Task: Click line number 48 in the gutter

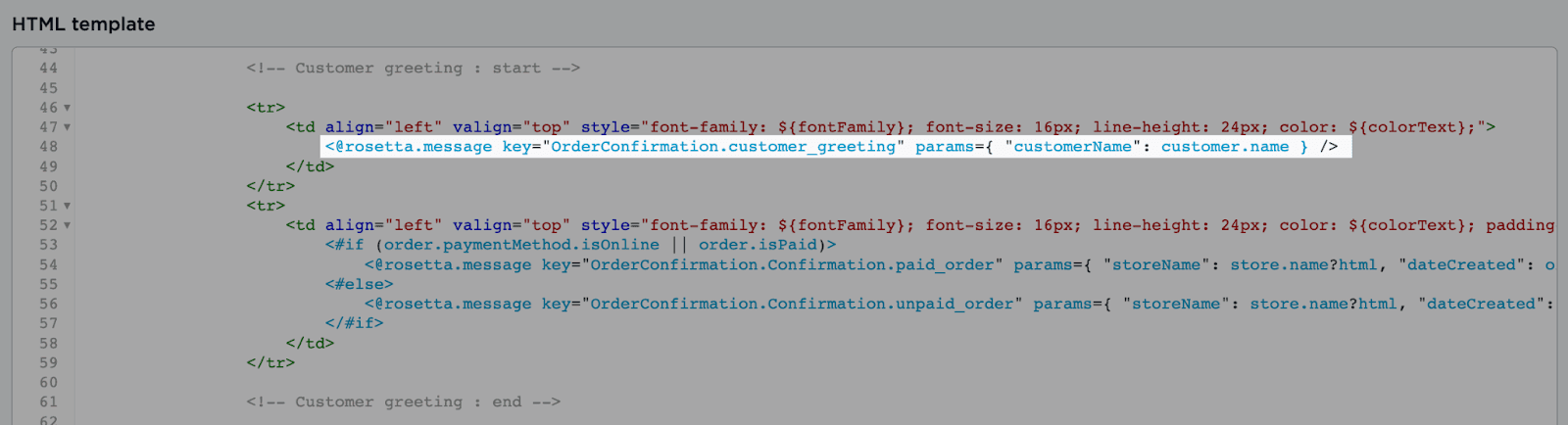Action: pyautogui.click(x=48, y=147)
